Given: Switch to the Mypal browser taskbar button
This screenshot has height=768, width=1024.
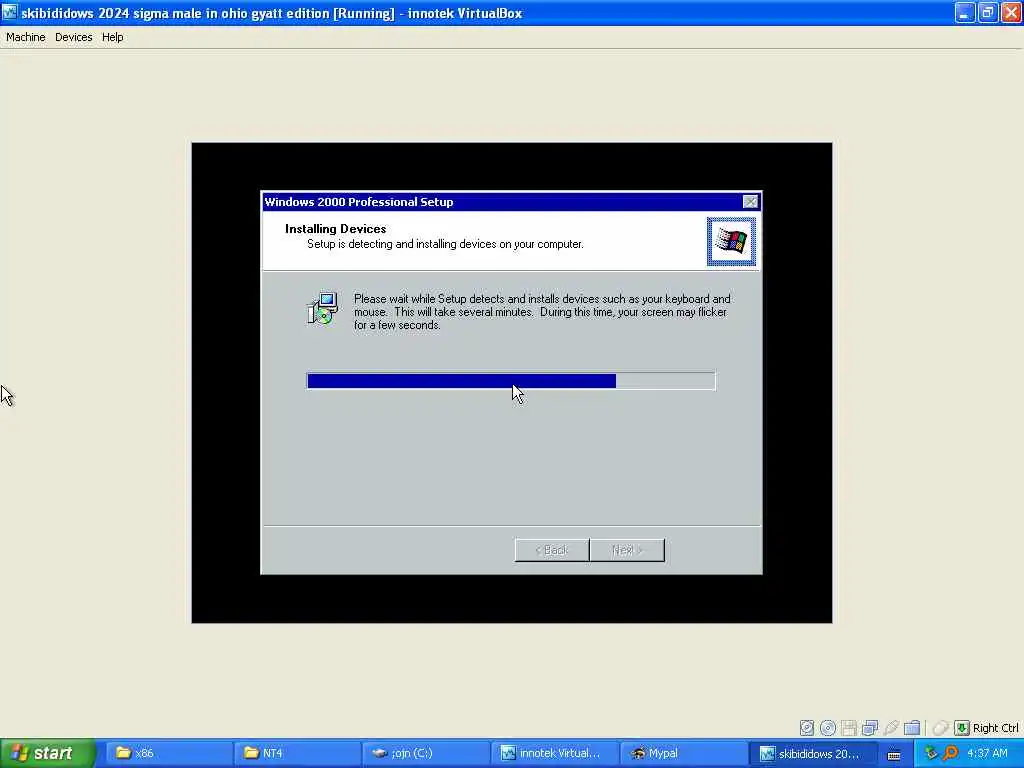Looking at the screenshot, I should [x=682, y=753].
